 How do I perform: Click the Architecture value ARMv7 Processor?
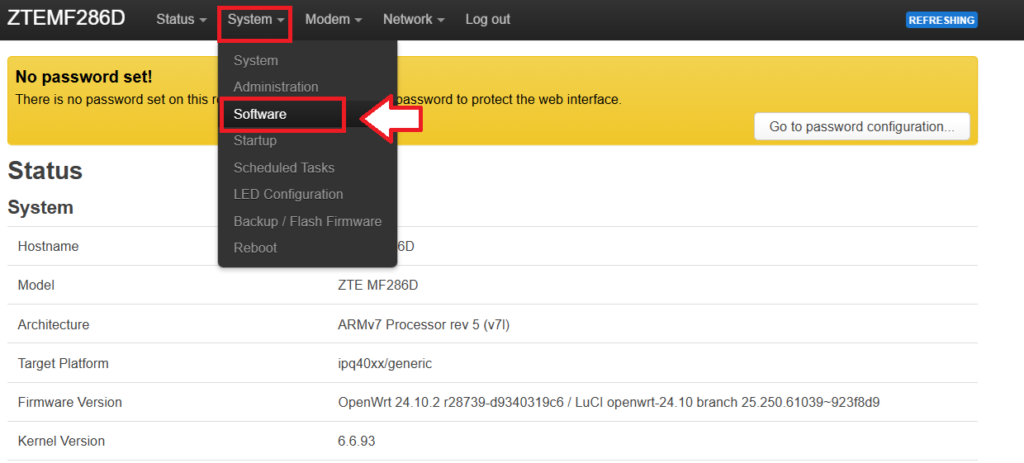tap(425, 325)
